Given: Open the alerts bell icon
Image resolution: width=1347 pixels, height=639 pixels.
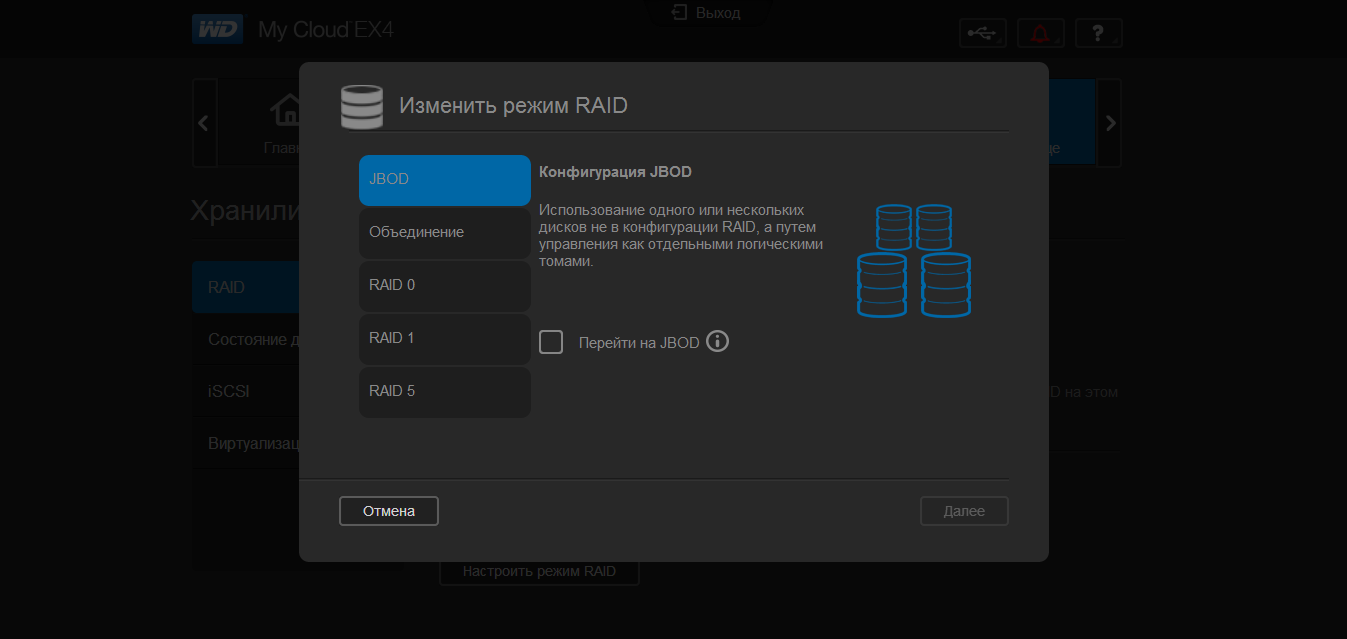Looking at the screenshot, I should click(x=1041, y=33).
